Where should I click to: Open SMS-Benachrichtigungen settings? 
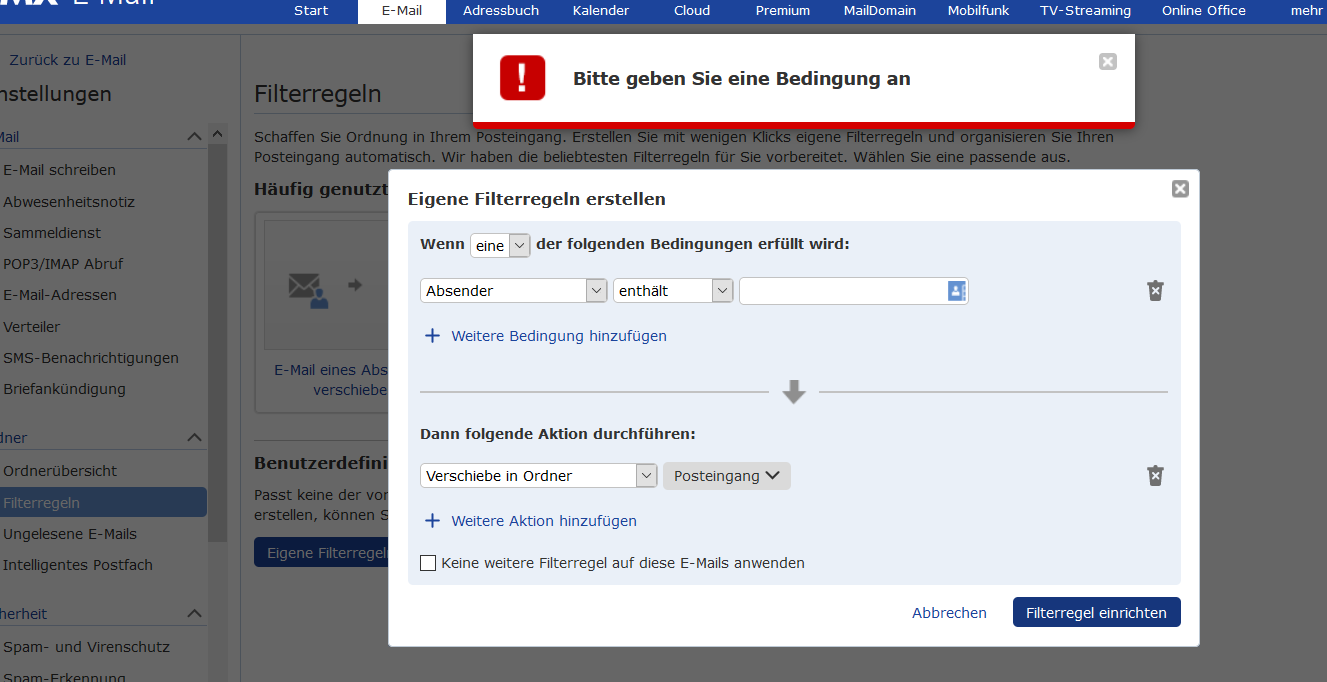(x=91, y=358)
